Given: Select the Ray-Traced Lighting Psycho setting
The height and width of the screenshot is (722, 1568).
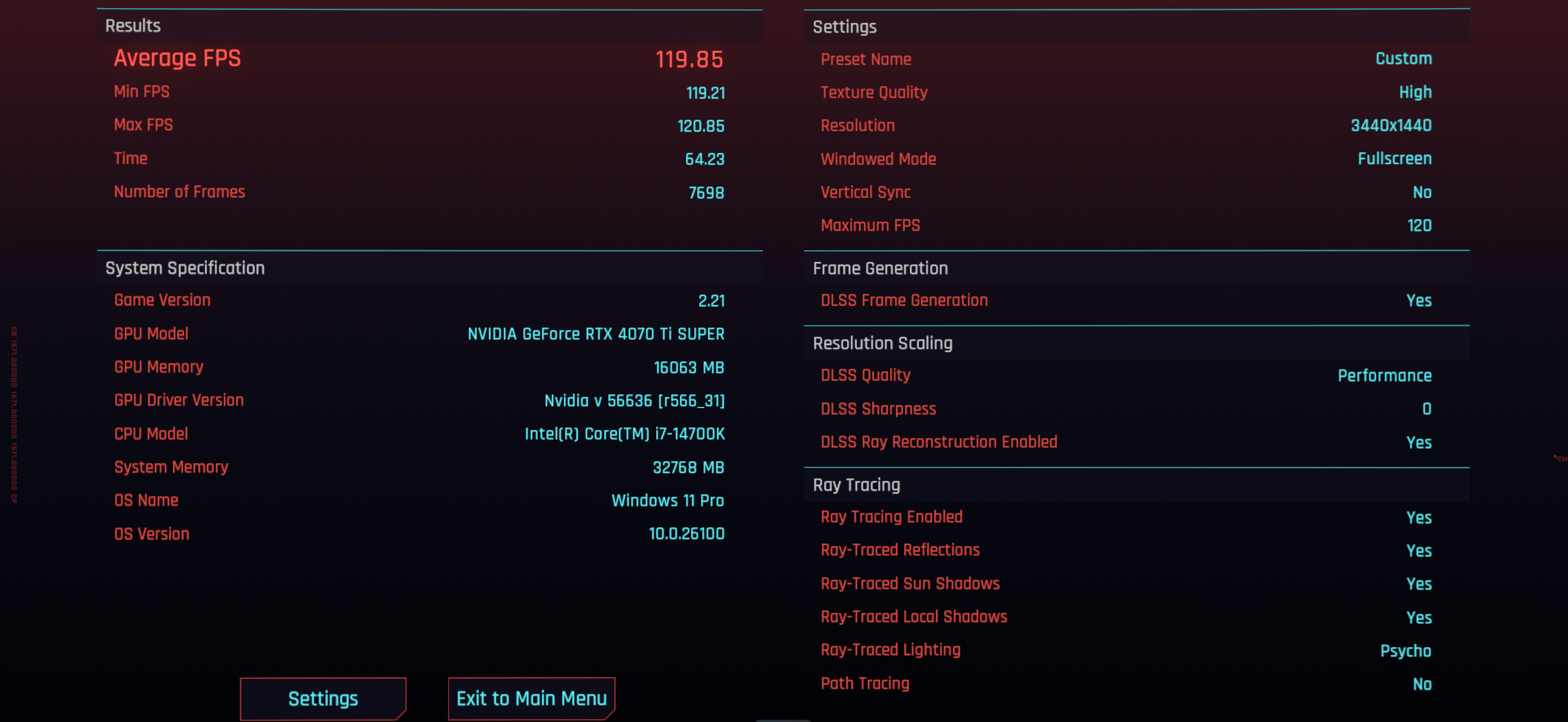Looking at the screenshot, I should pos(1405,651).
